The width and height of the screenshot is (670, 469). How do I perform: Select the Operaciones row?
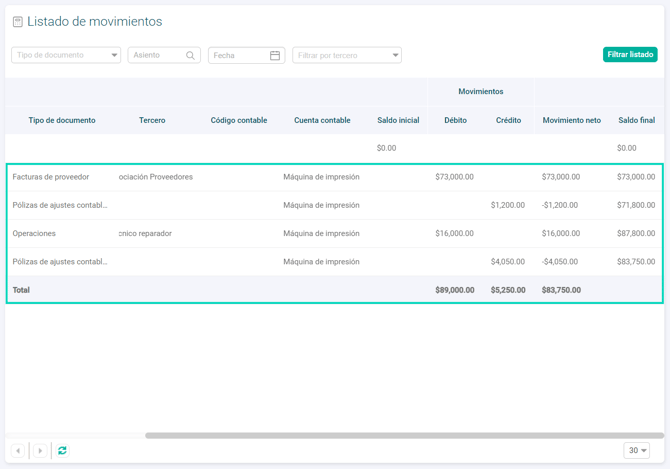[34, 234]
